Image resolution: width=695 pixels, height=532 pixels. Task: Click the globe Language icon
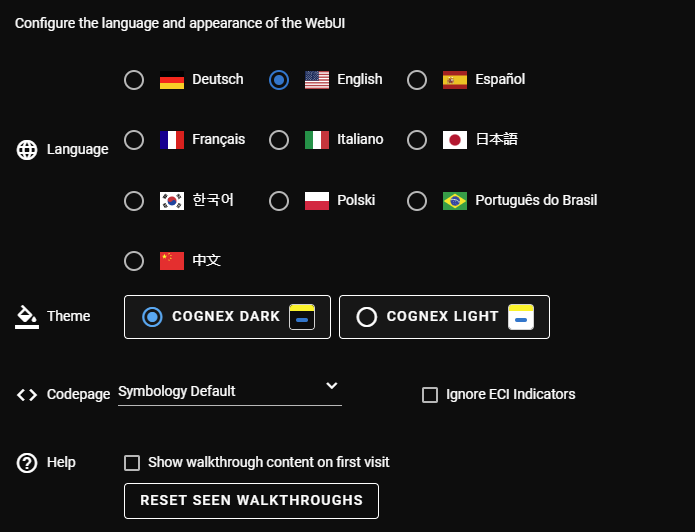[27, 150]
